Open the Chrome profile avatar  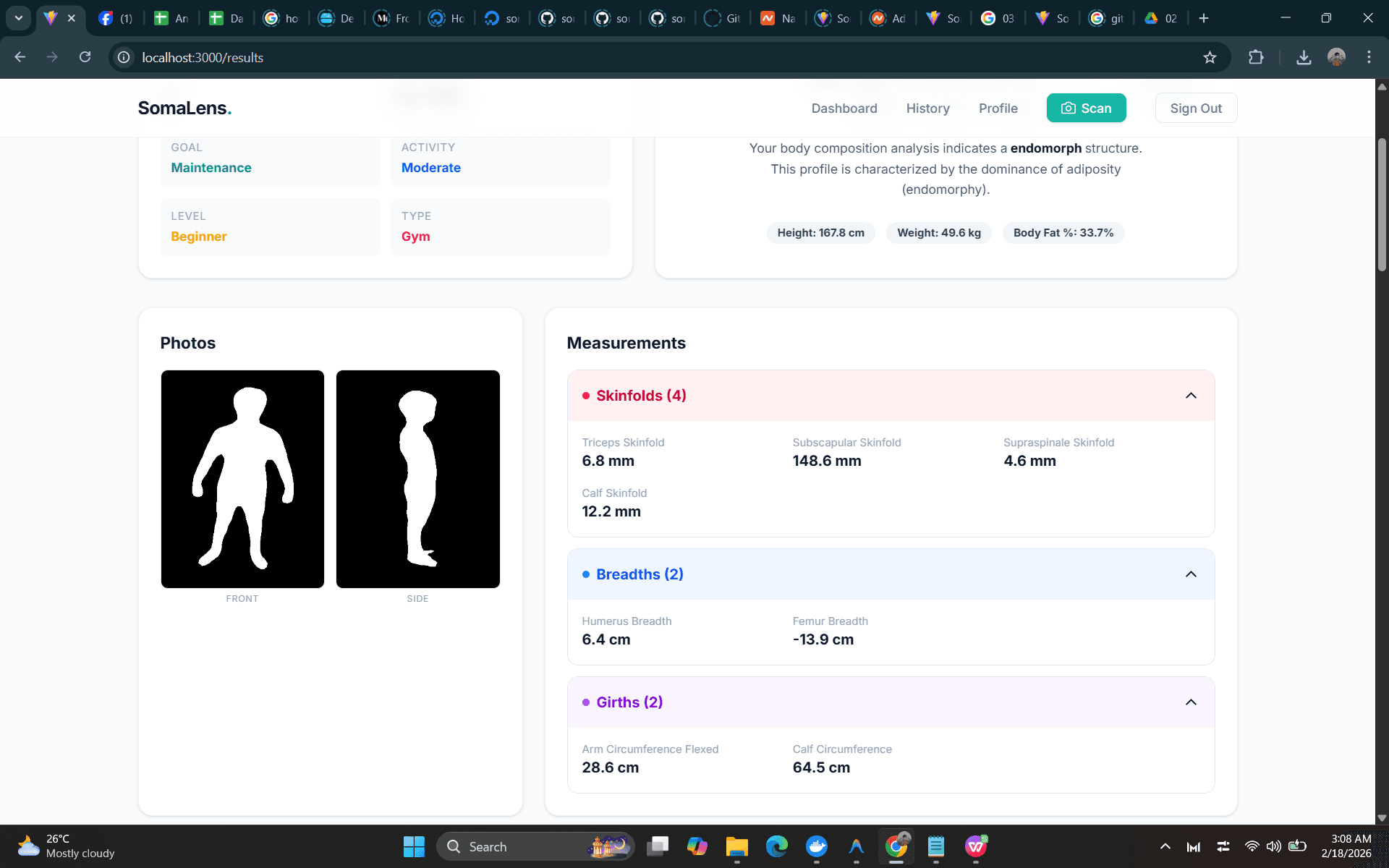(1336, 57)
